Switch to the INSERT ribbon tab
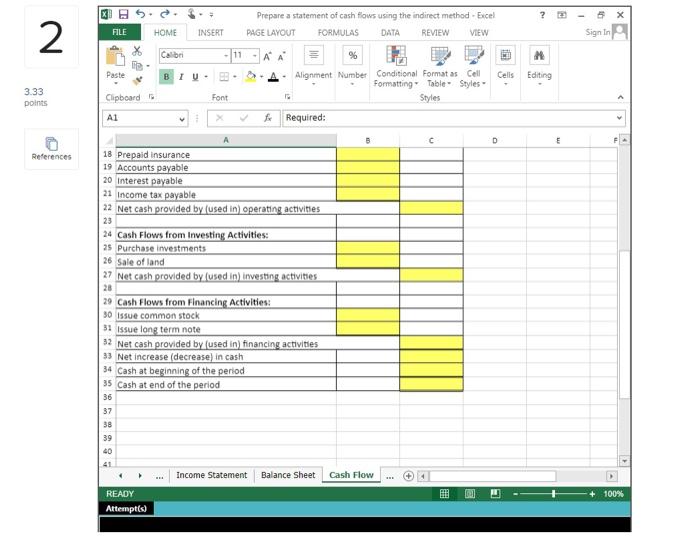The image size is (700, 546). (210, 33)
